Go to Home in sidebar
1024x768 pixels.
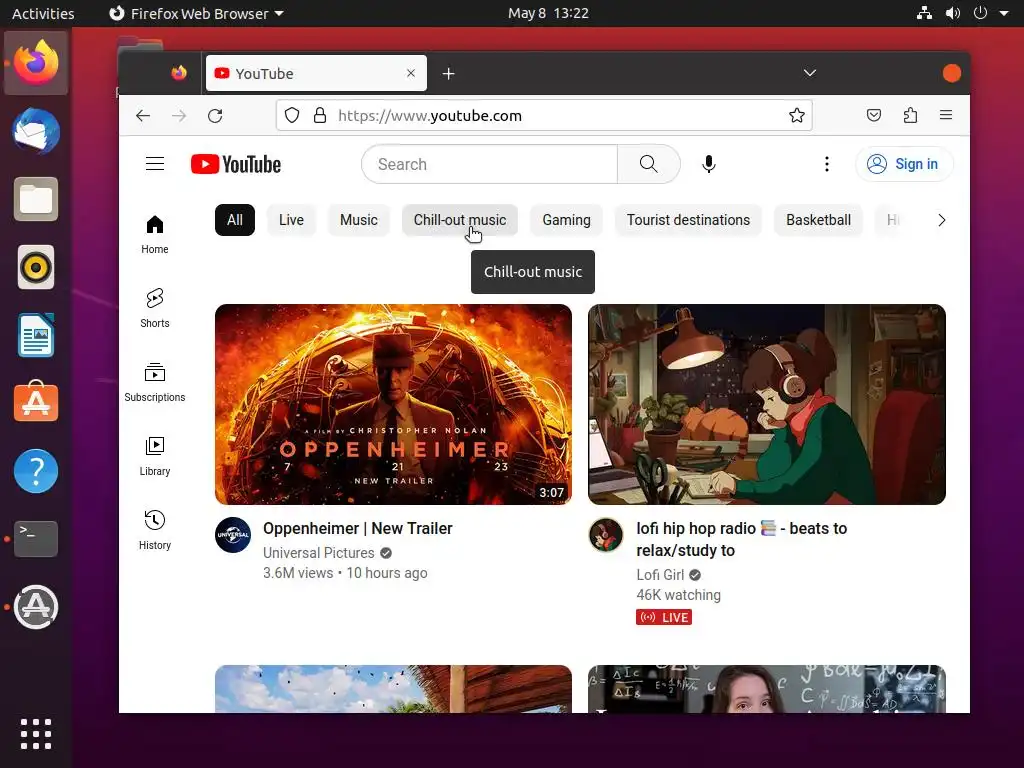[x=155, y=234]
